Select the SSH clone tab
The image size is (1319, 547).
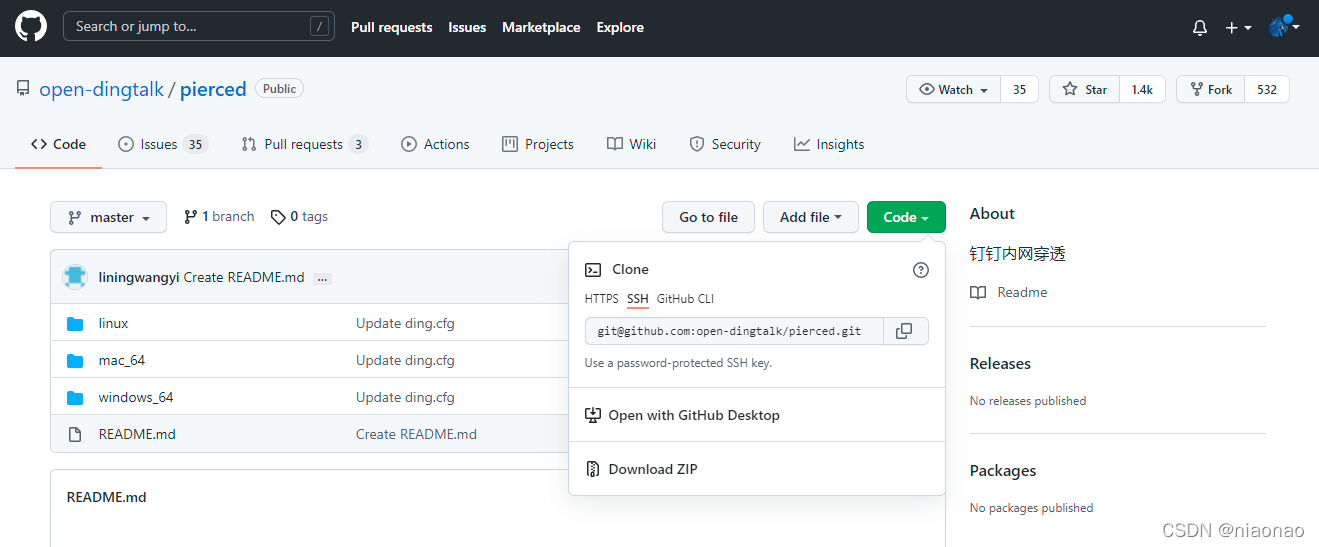[638, 299]
